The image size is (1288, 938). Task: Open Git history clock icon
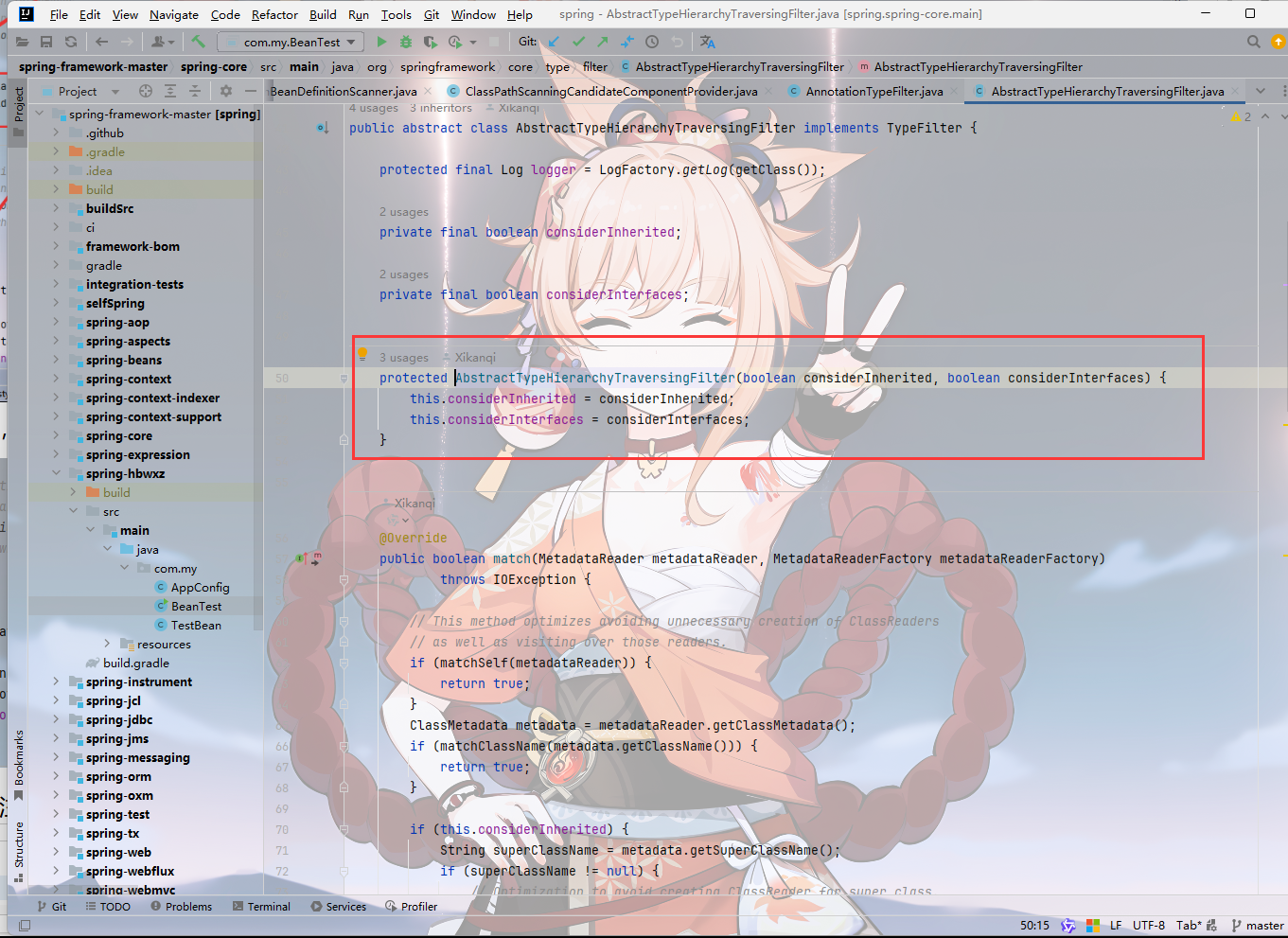(x=652, y=42)
